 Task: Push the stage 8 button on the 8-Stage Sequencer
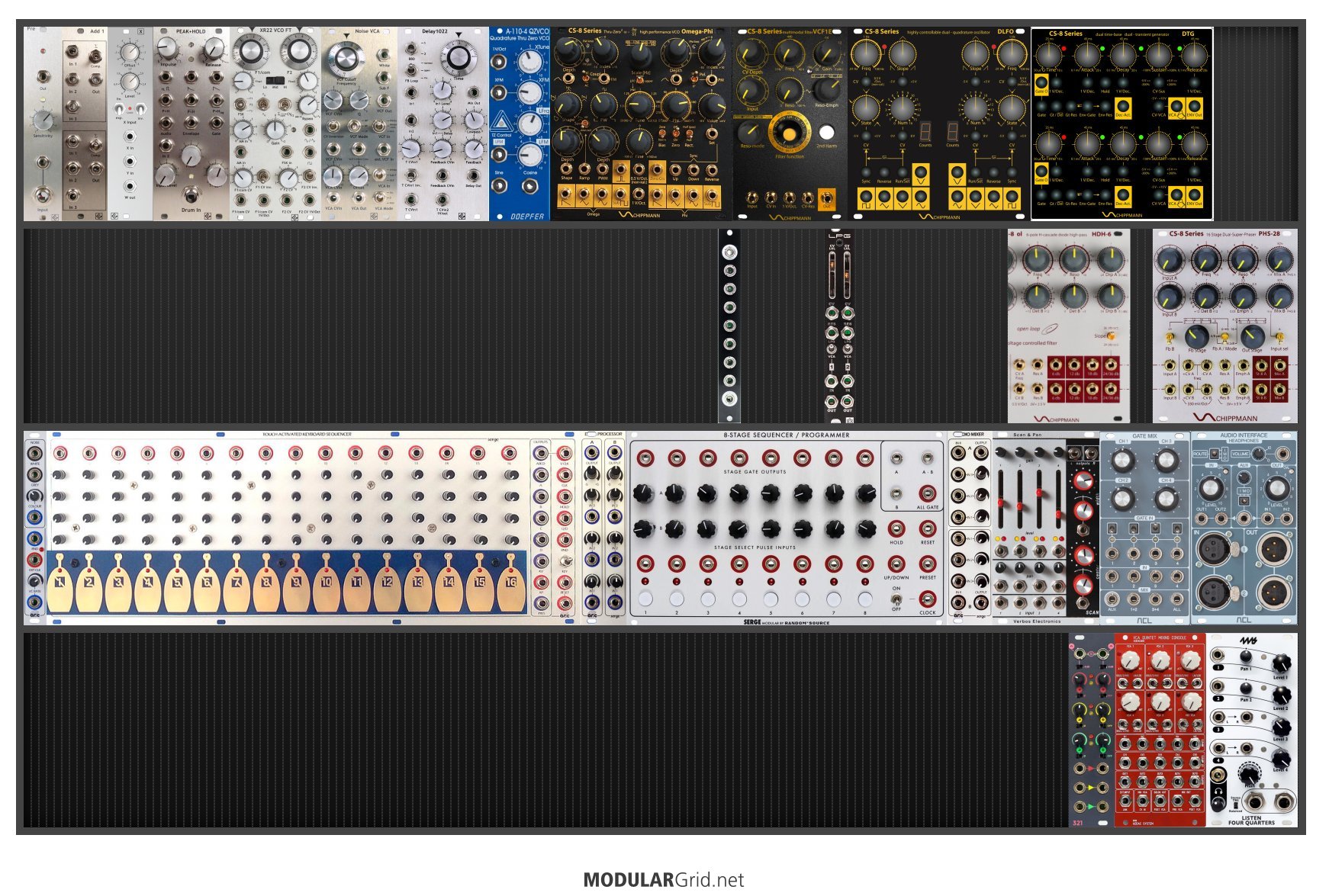[864, 599]
